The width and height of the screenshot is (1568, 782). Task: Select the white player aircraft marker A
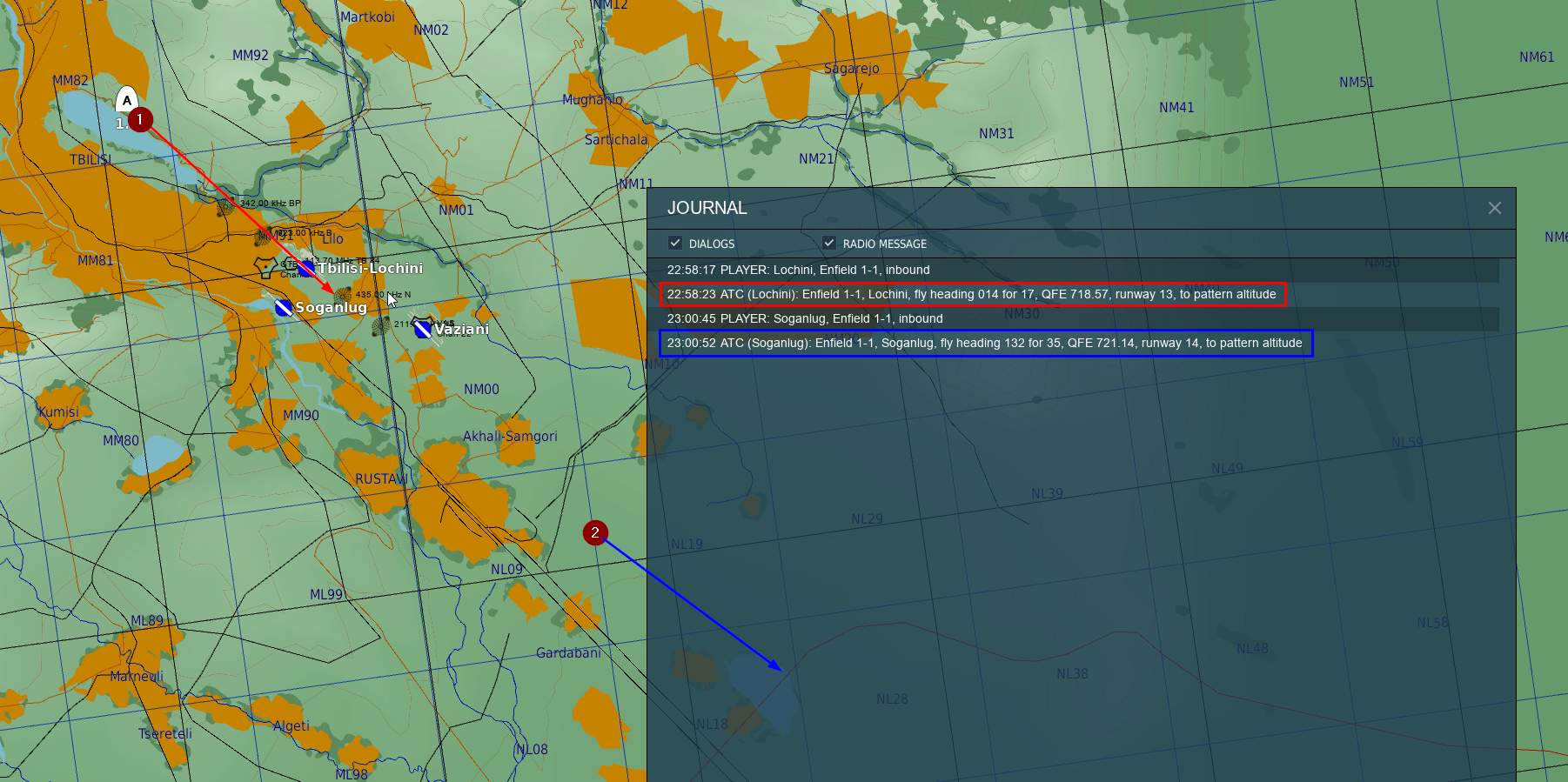pos(127,101)
